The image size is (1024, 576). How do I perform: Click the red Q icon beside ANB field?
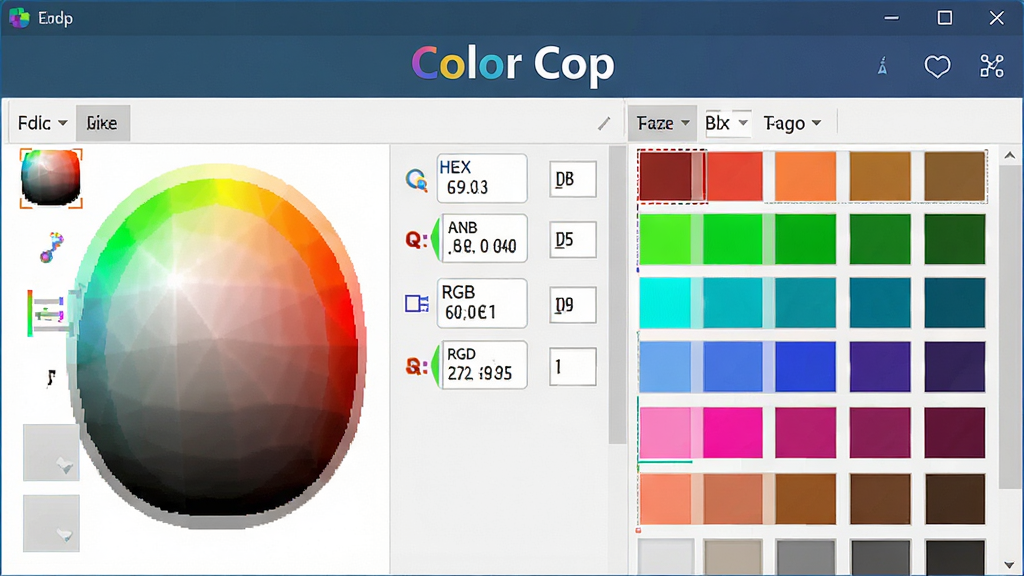pyautogui.click(x=416, y=240)
